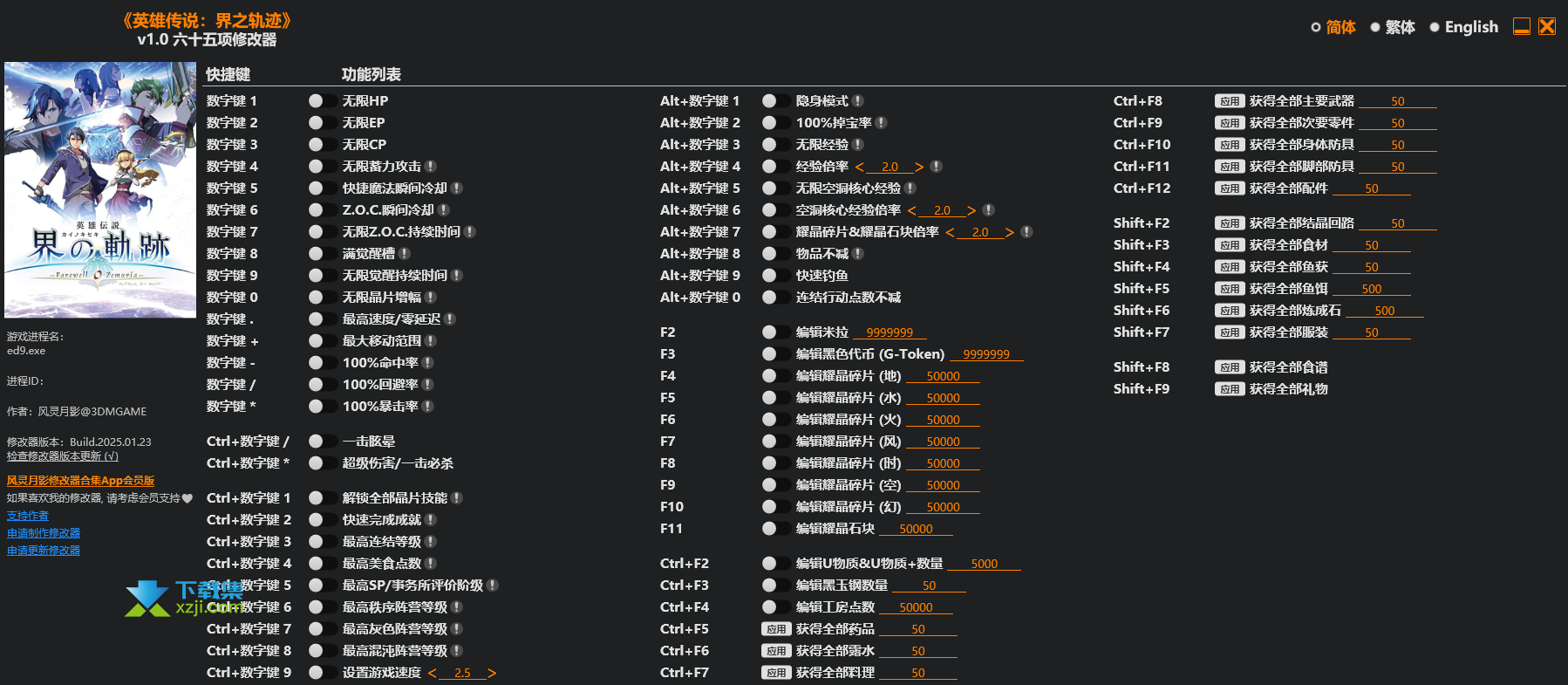This screenshot has height=685, width=1568.
Task: Toggle 无限HP on
Action: pos(322,100)
